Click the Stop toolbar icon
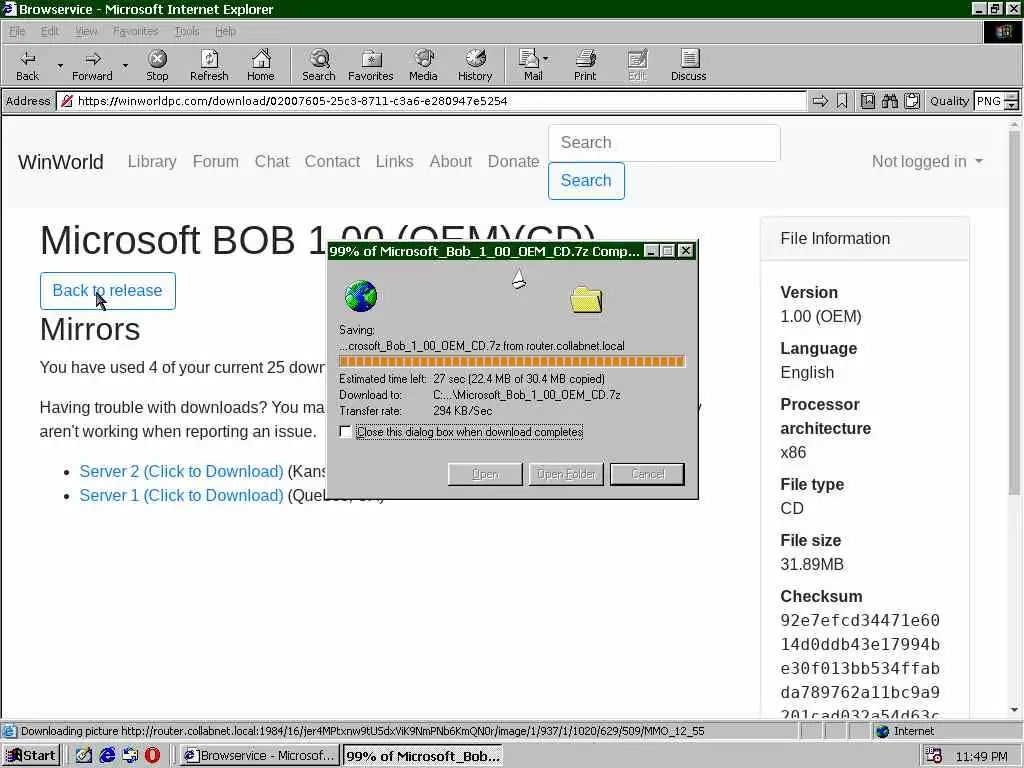 [x=157, y=59]
